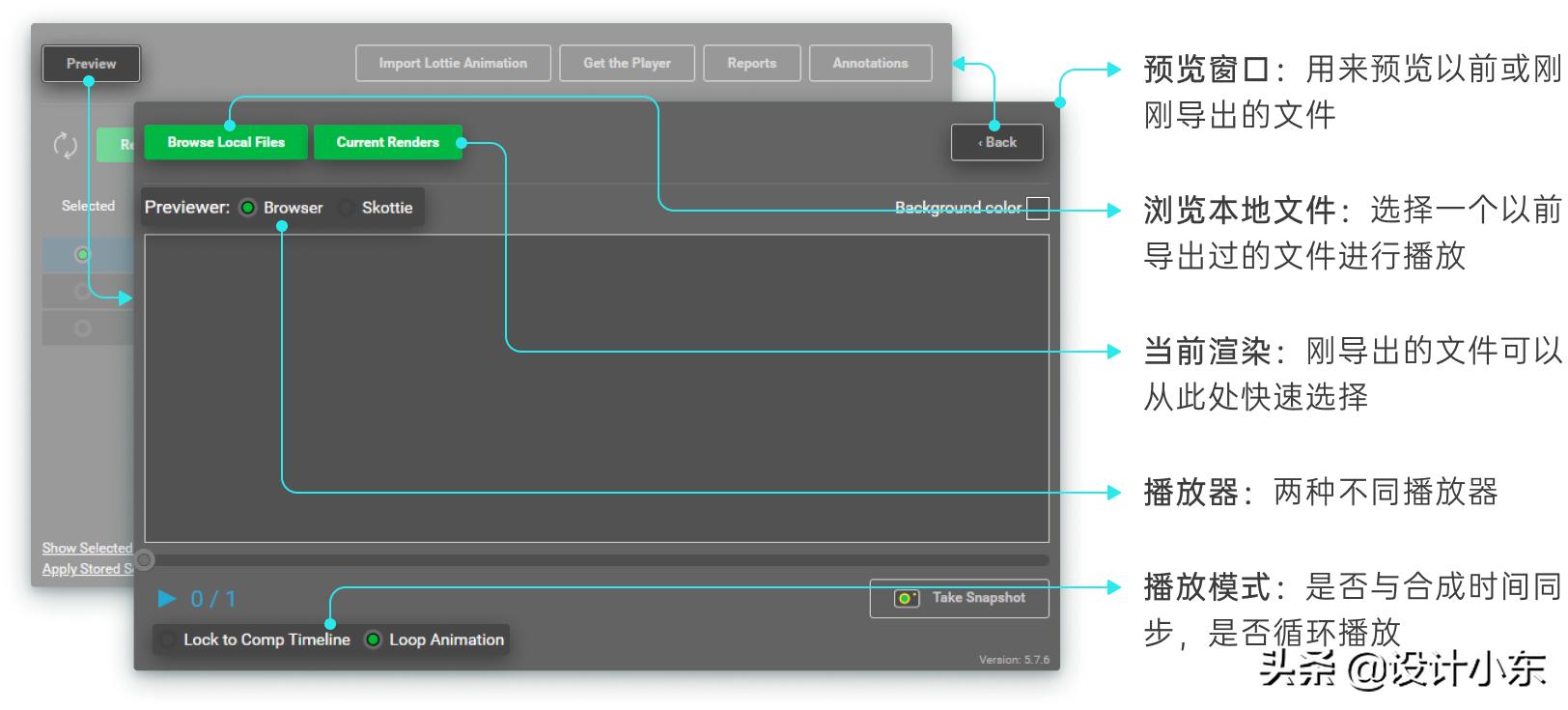This screenshot has height=710, width=1568.
Task: Click the refresh compositions icon
Action: pos(65,145)
